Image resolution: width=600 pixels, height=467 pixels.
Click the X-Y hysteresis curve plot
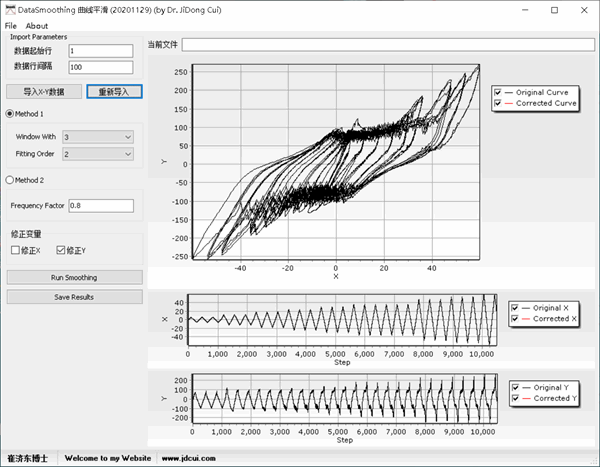click(x=336, y=162)
